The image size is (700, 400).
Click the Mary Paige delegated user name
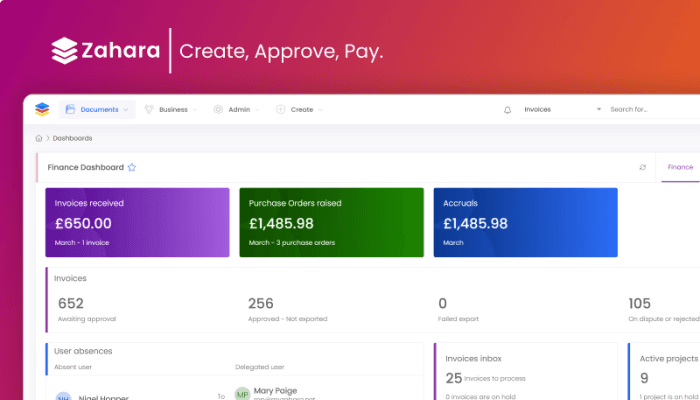275,391
